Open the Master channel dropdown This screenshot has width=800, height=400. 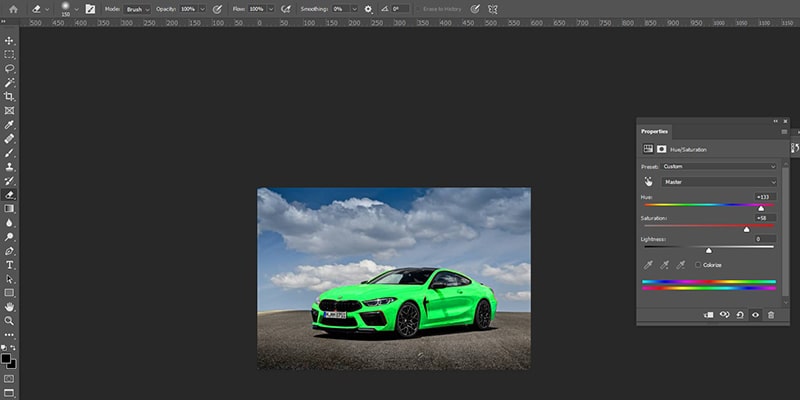pyautogui.click(x=719, y=182)
